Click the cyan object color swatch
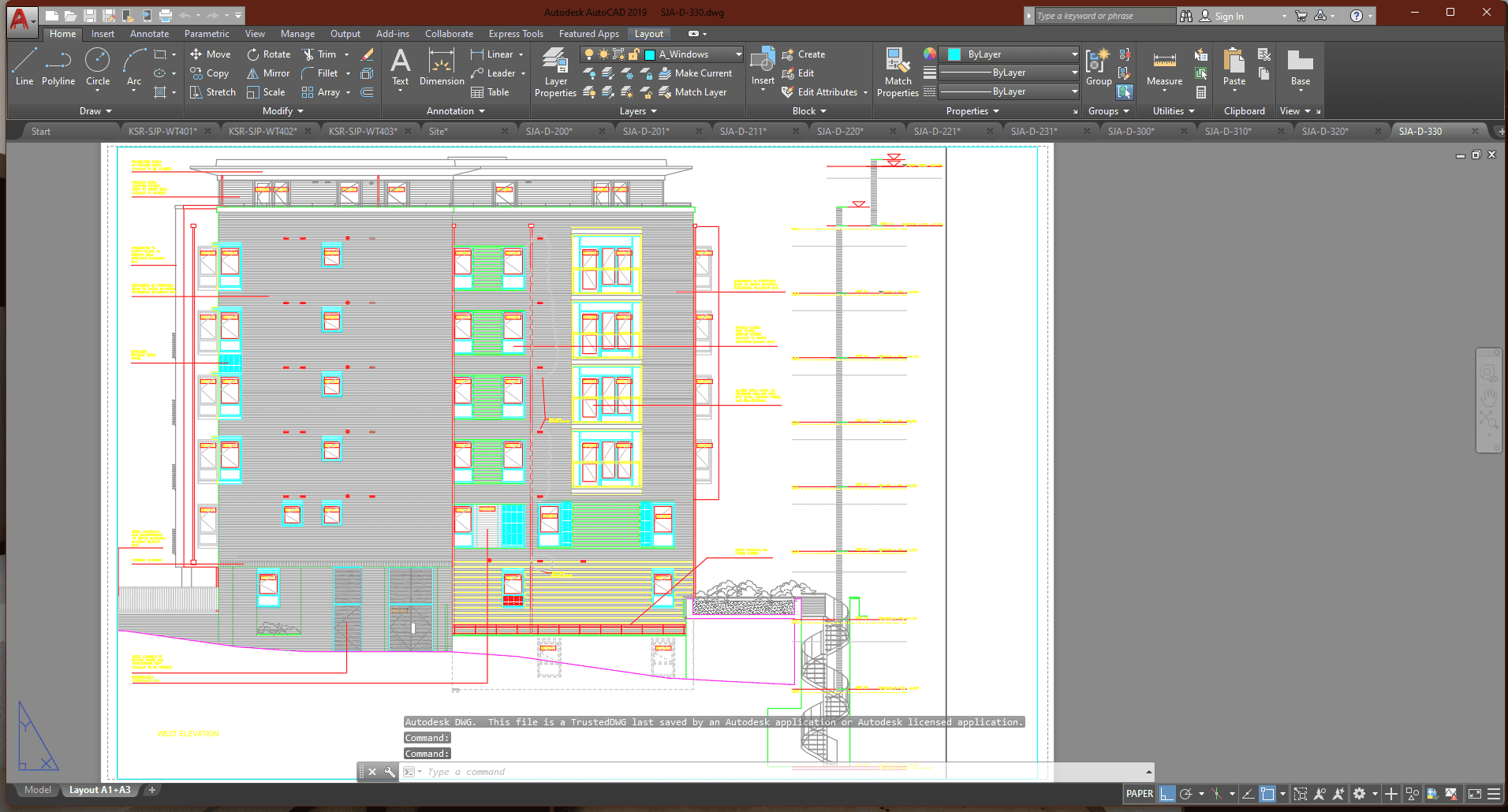Viewport: 1508px width, 812px height. [954, 54]
